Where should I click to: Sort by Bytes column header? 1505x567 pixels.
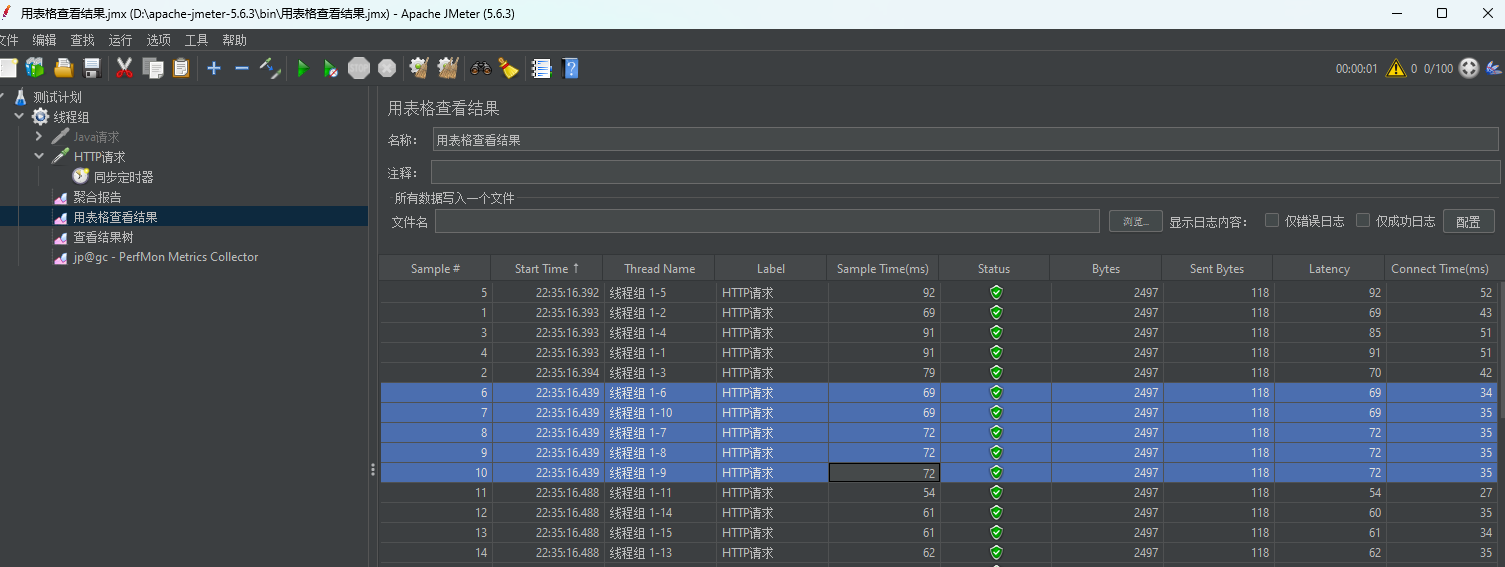coord(1106,268)
